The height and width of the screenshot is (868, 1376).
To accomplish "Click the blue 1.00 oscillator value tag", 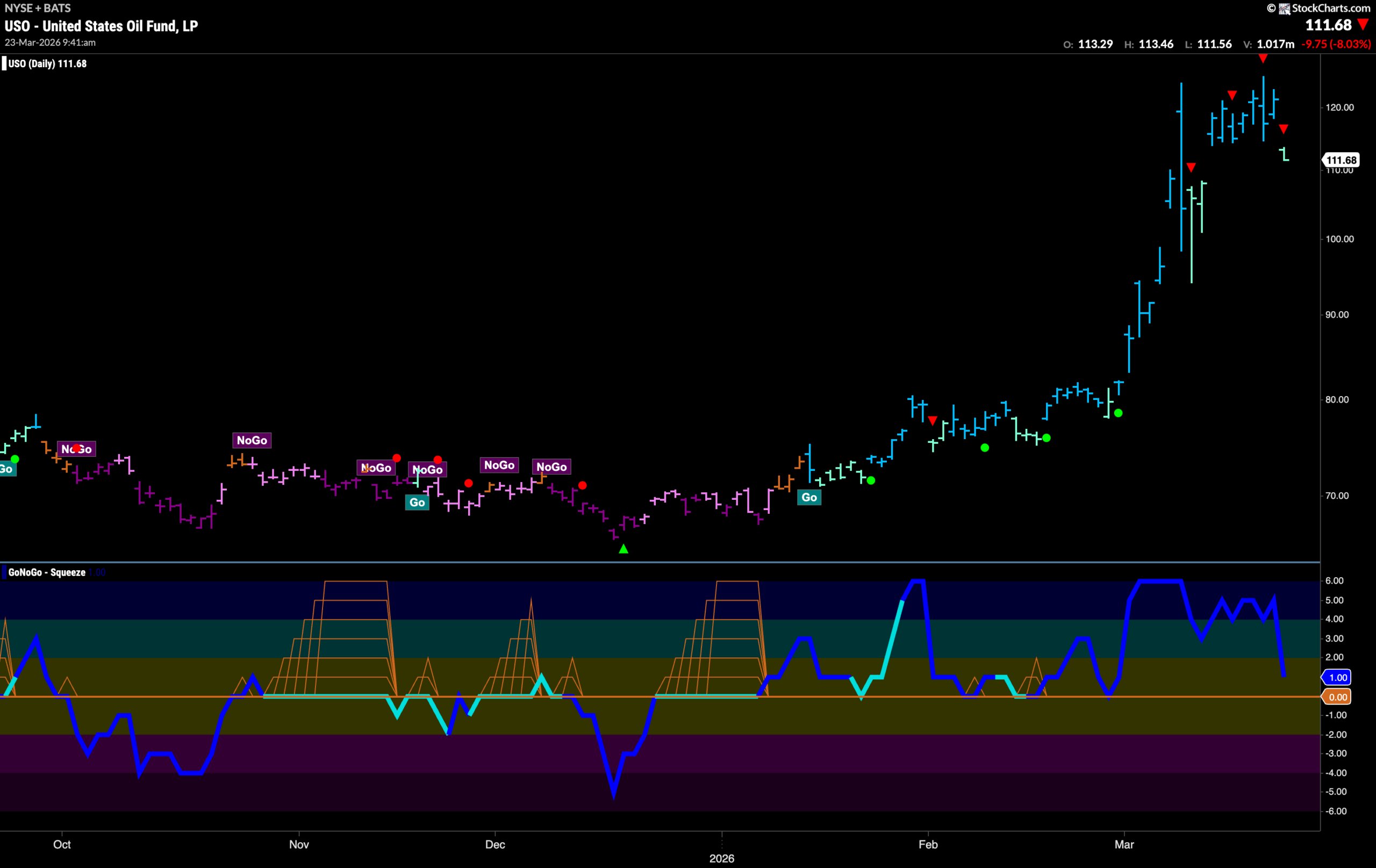I will (1337, 678).
